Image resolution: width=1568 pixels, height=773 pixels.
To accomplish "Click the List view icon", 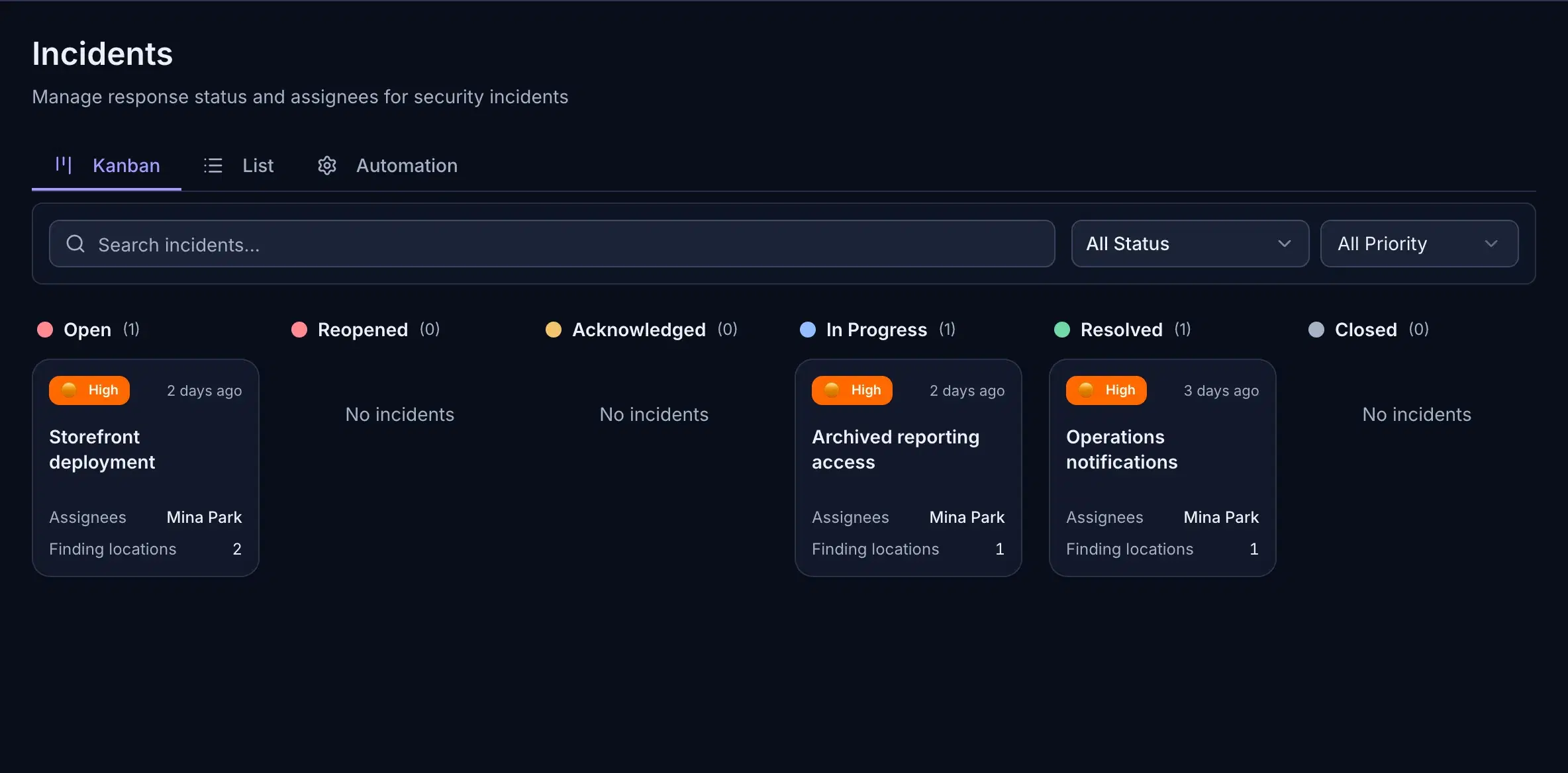I will (213, 165).
